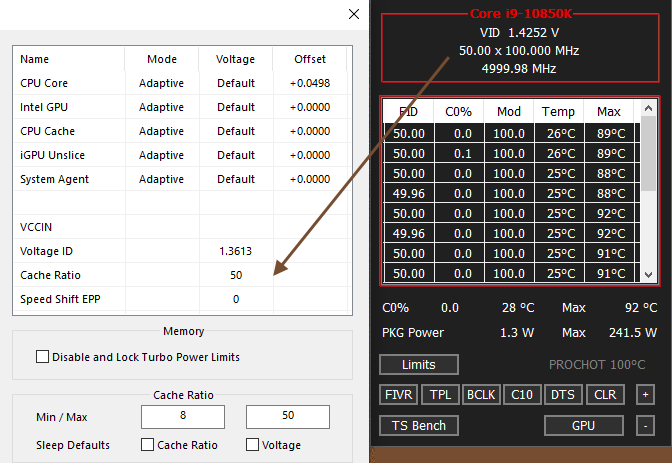
Task: Click the Mod column header
Action: [509, 111]
